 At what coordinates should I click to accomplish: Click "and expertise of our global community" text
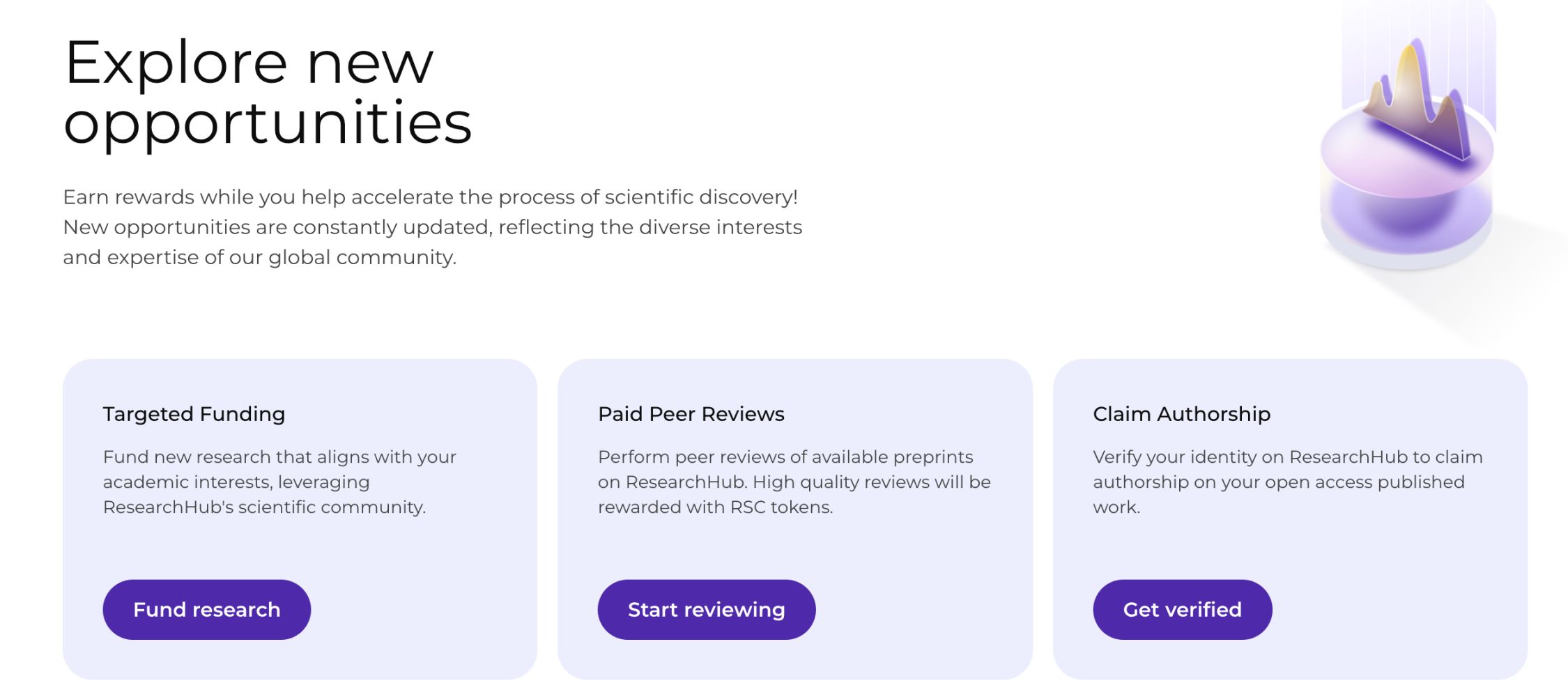[x=259, y=257]
